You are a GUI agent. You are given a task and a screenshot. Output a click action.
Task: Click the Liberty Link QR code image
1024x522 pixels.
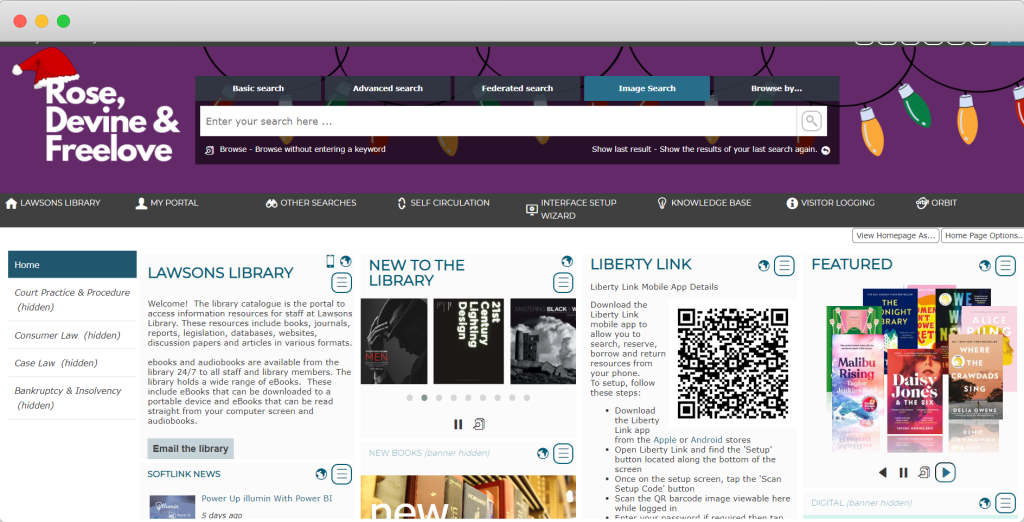[733, 363]
